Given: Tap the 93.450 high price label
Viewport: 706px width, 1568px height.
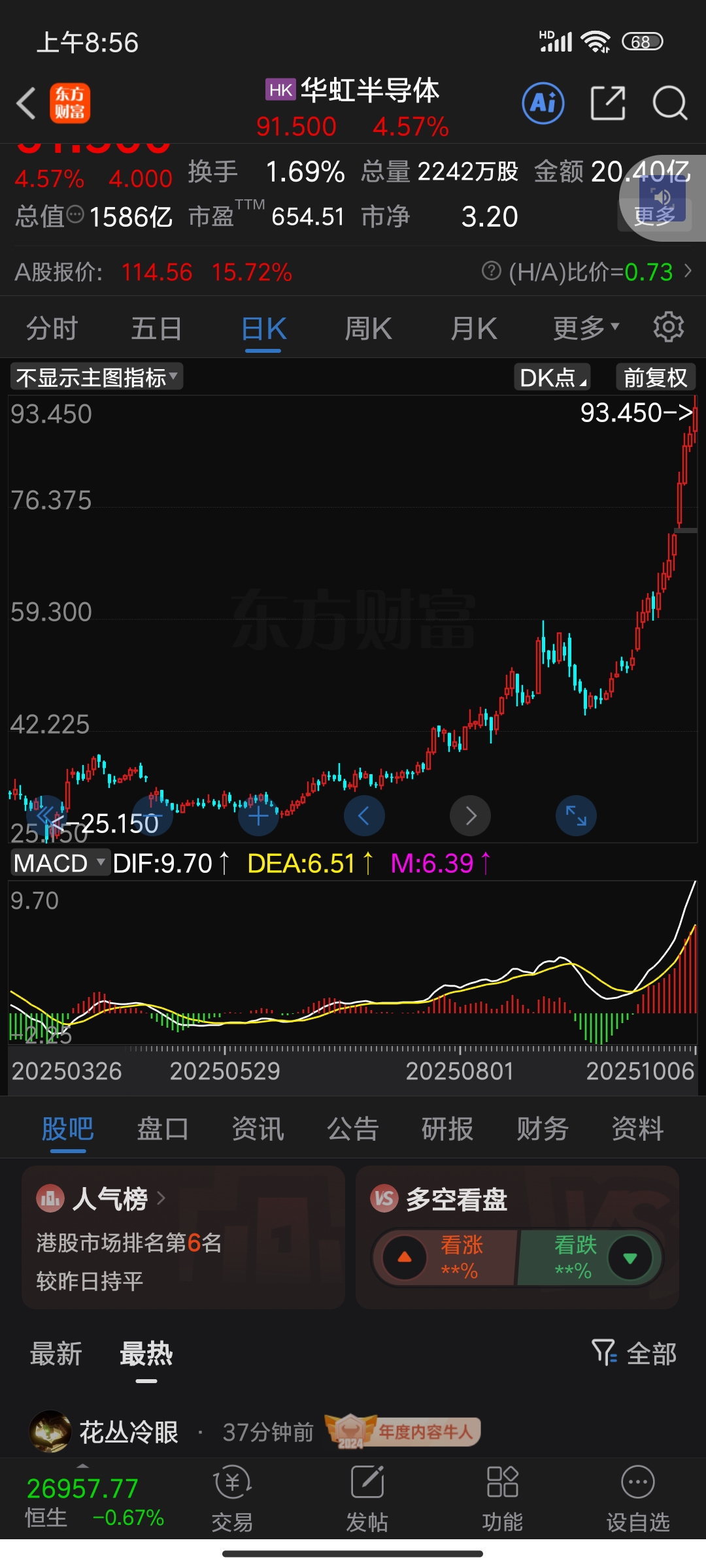Looking at the screenshot, I should click(x=637, y=412).
